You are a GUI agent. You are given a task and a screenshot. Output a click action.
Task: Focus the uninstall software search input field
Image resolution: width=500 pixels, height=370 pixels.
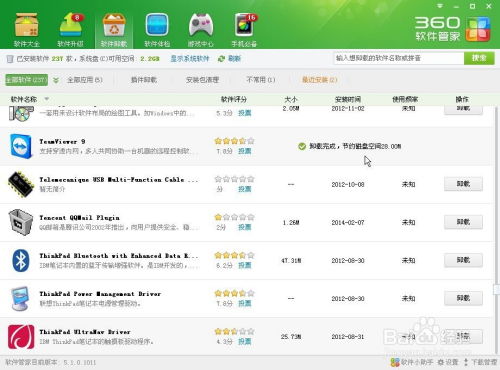[399, 58]
